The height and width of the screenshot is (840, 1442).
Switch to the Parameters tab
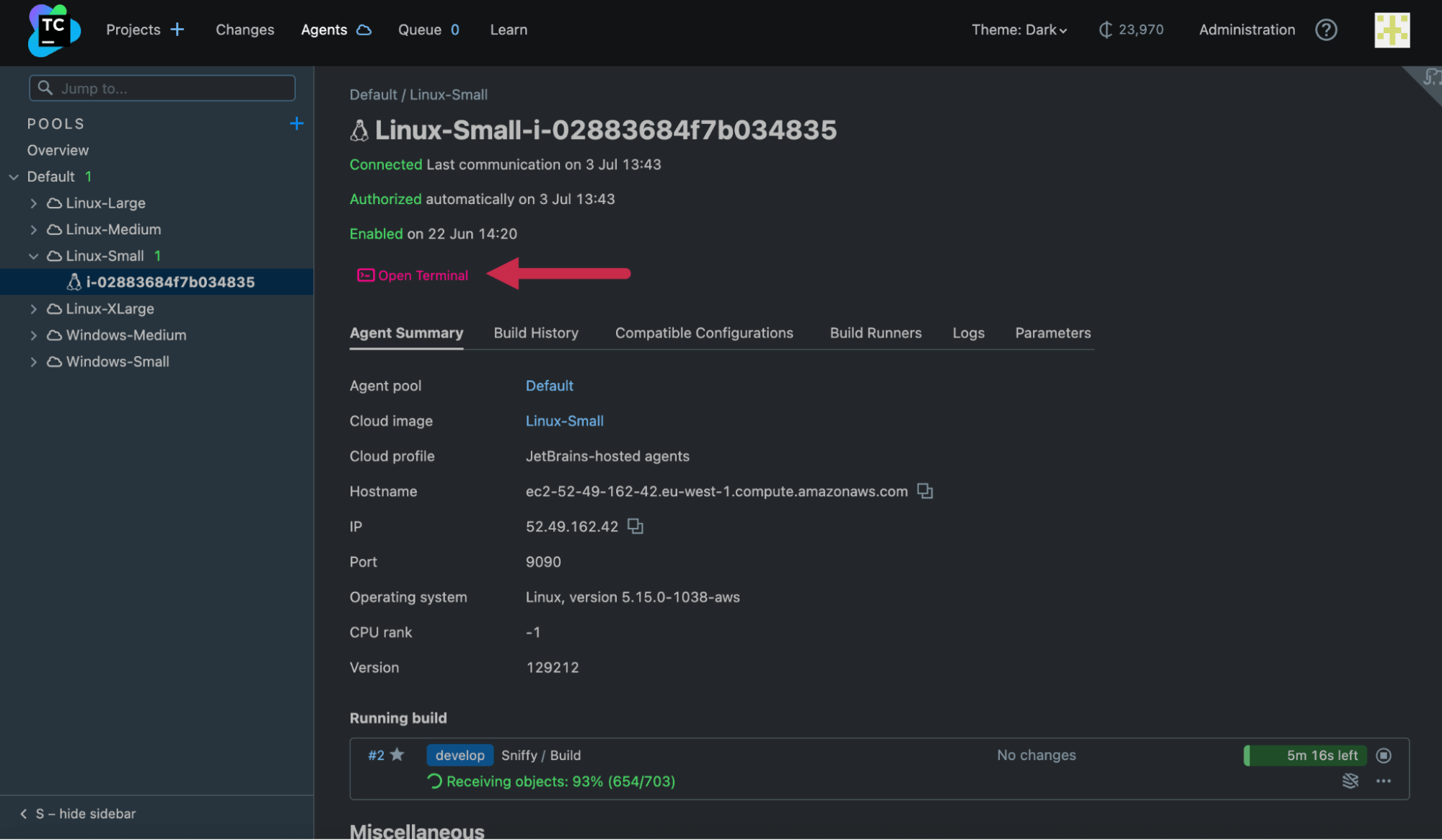[1053, 333]
